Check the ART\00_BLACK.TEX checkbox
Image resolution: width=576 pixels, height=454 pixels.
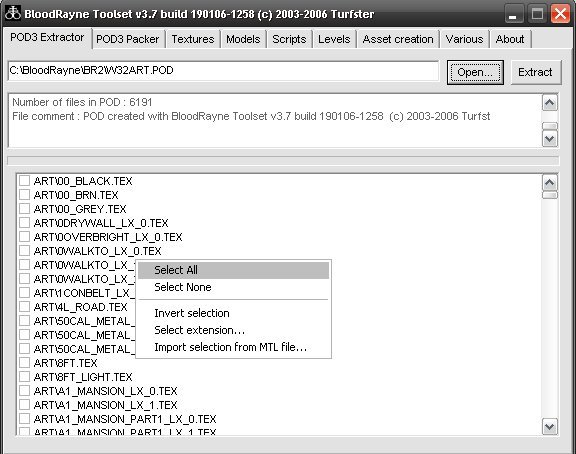coord(24,180)
